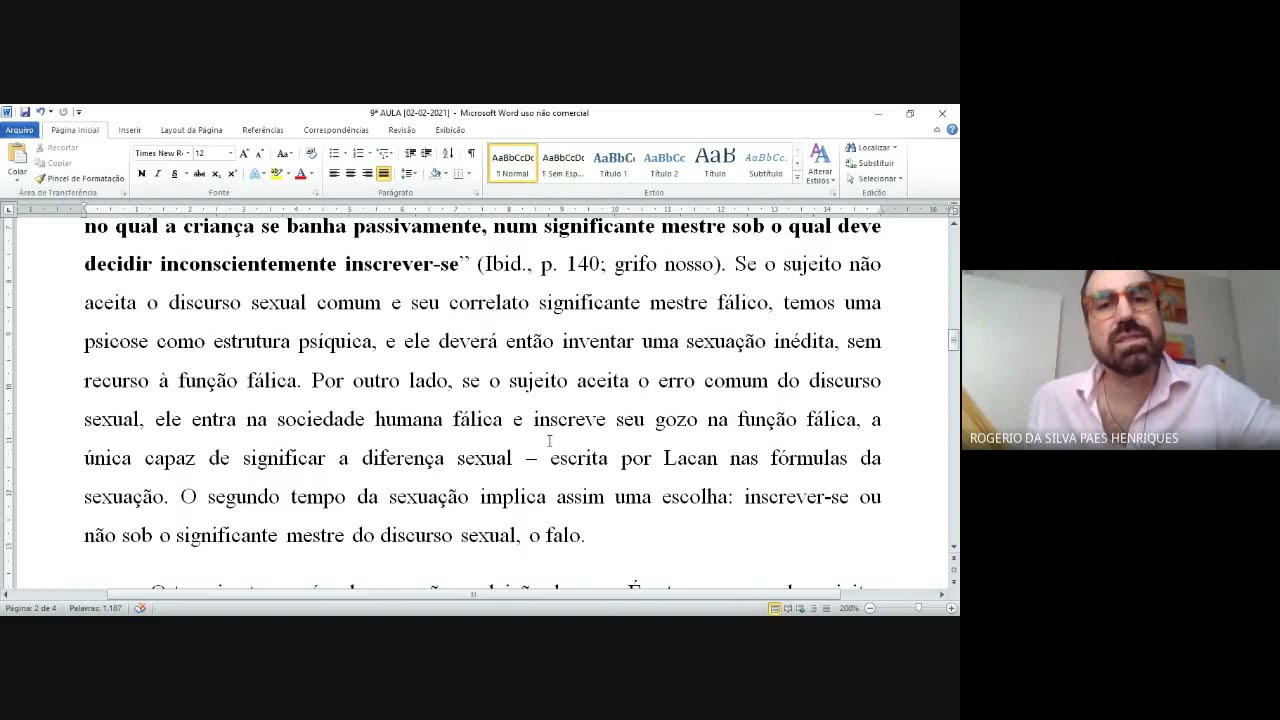
Task: Click Substituir replace button
Action: click(870, 163)
